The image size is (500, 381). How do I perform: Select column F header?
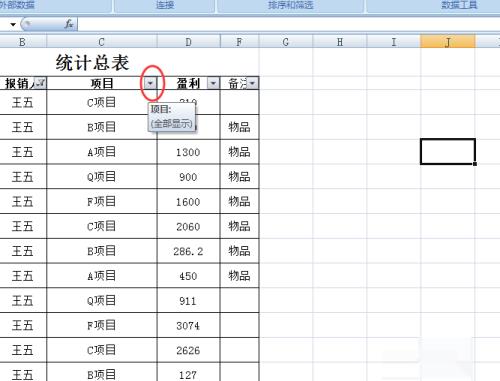[x=239, y=42]
